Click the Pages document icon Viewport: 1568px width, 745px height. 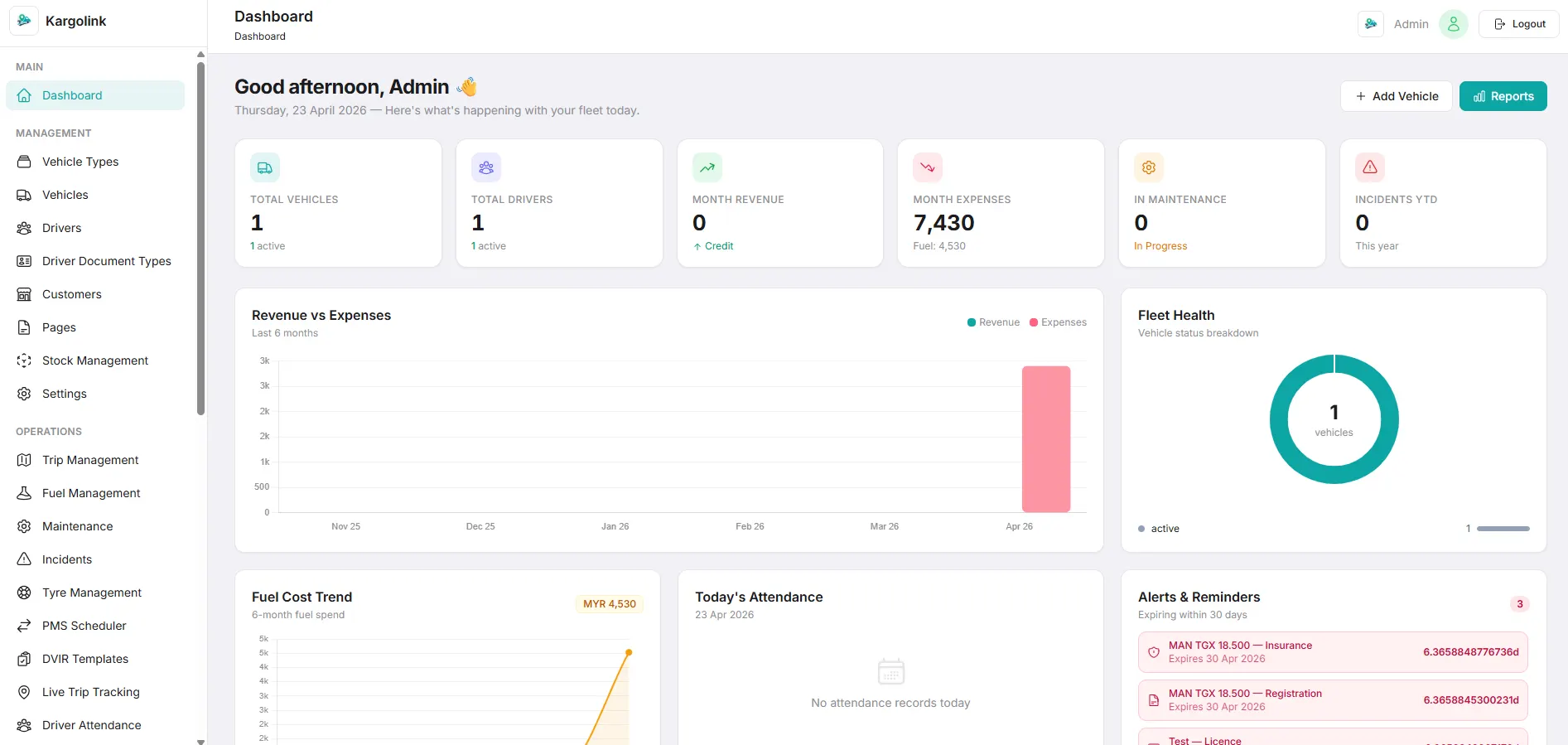pyautogui.click(x=24, y=327)
